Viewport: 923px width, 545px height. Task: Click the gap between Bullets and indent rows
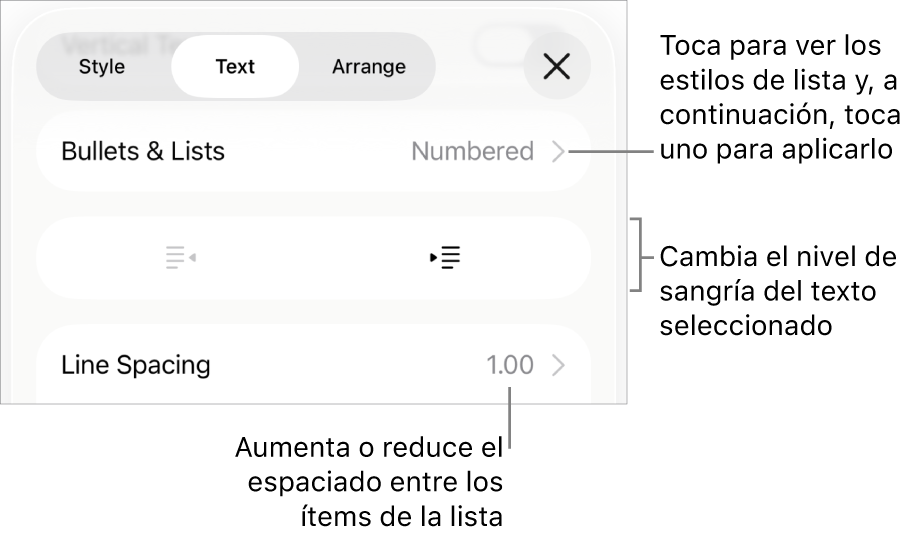tap(313, 204)
